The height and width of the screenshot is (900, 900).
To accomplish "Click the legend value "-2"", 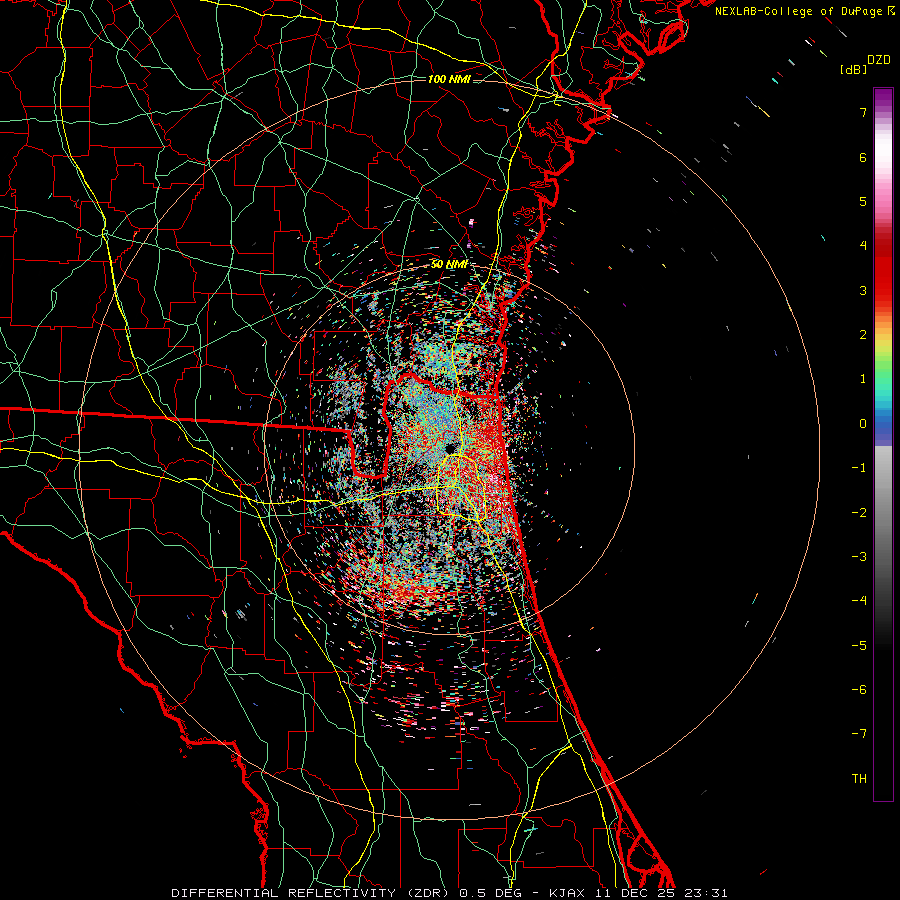I will pyautogui.click(x=859, y=513).
